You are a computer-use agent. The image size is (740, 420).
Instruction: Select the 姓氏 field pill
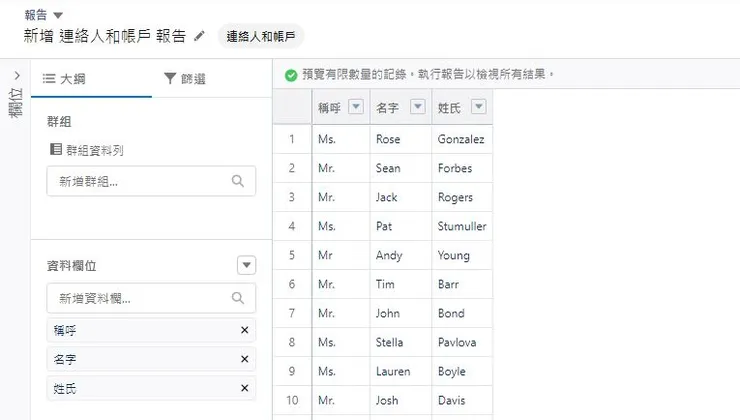[151, 388]
